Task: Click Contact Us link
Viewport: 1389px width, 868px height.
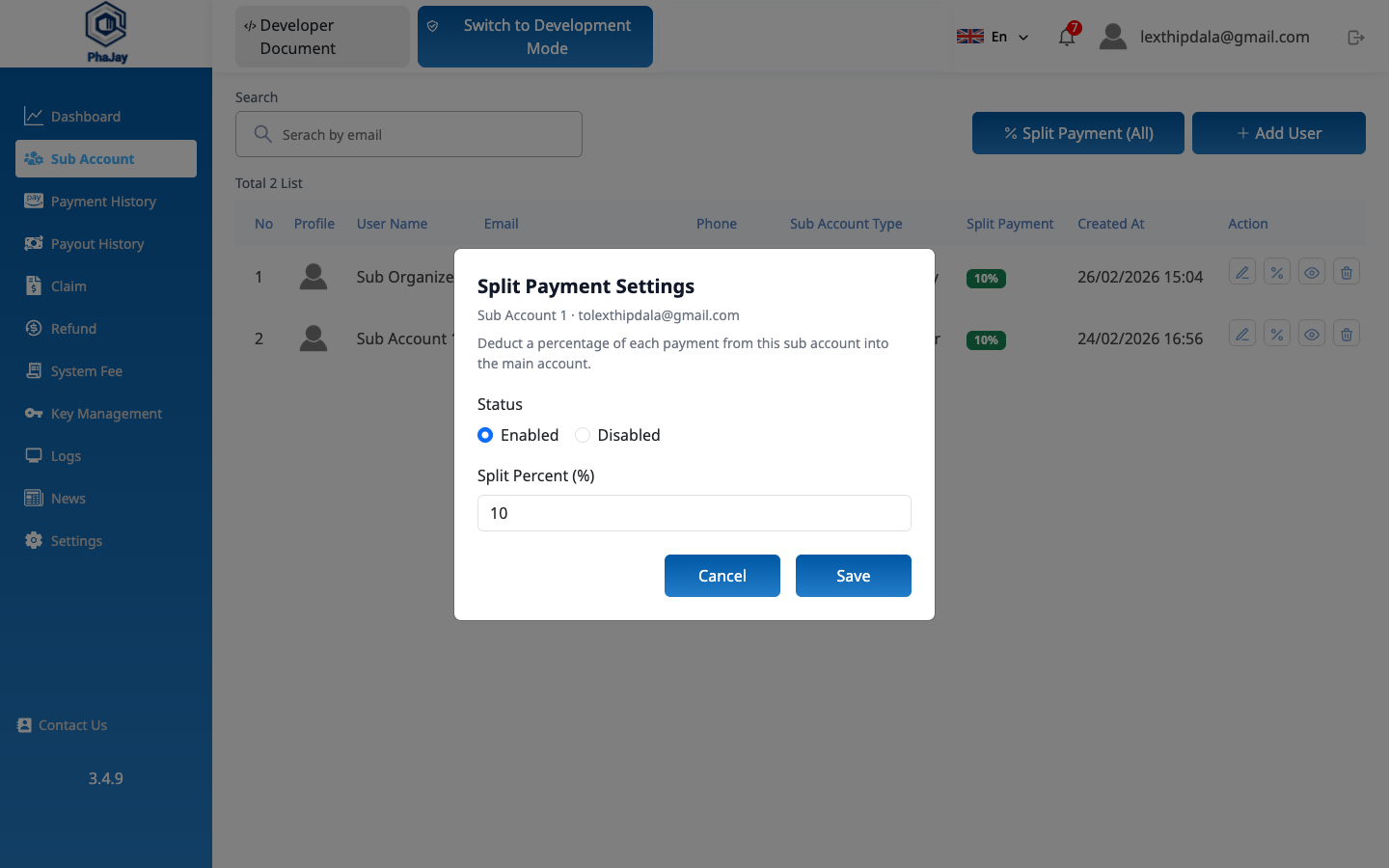Action: (x=63, y=725)
